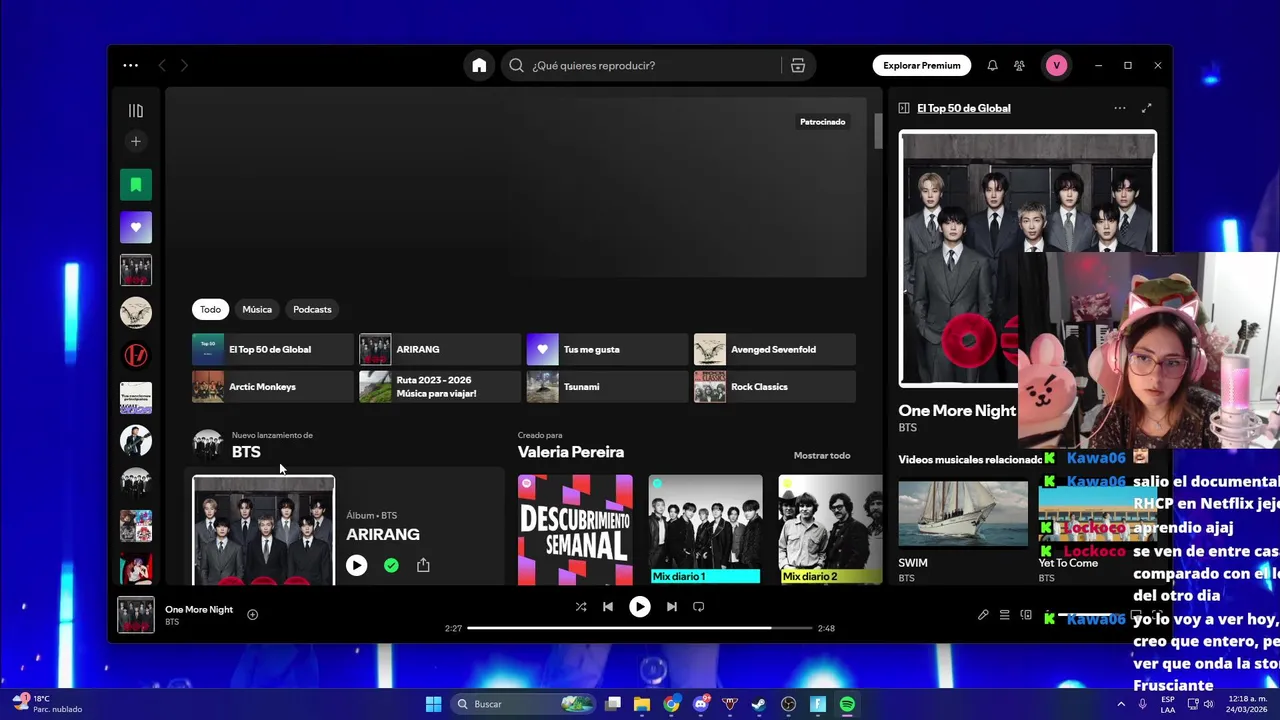Open connect to a device icon
1280x720 pixels.
click(1026, 615)
